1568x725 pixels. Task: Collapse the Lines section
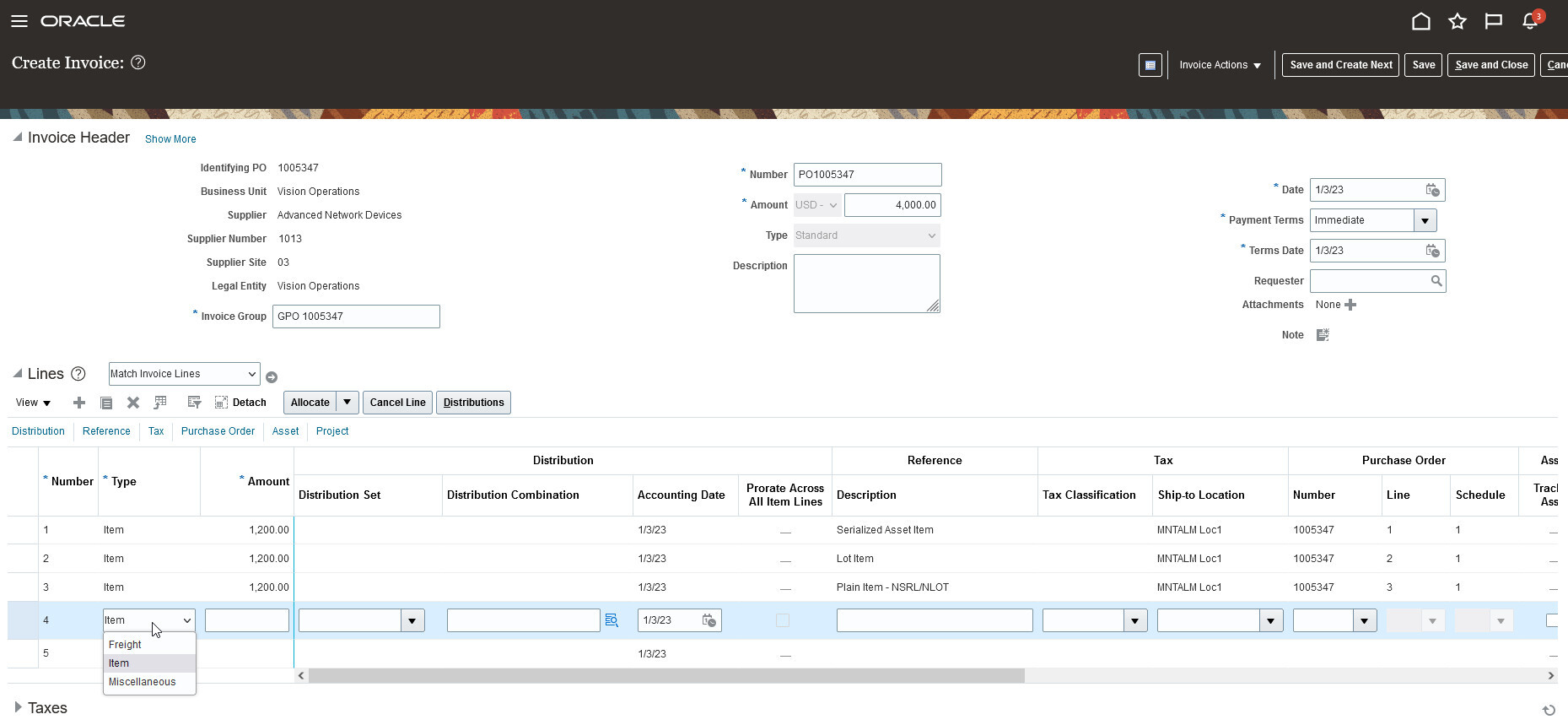tap(18, 373)
